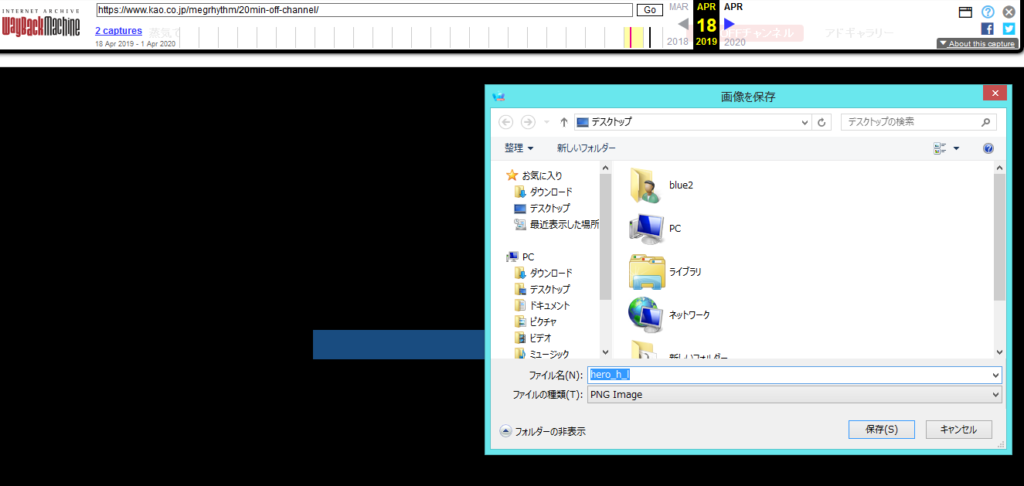Image resolution: width=1024 pixels, height=486 pixels.
Task: Click the 保存(S) save button
Action: click(881, 429)
